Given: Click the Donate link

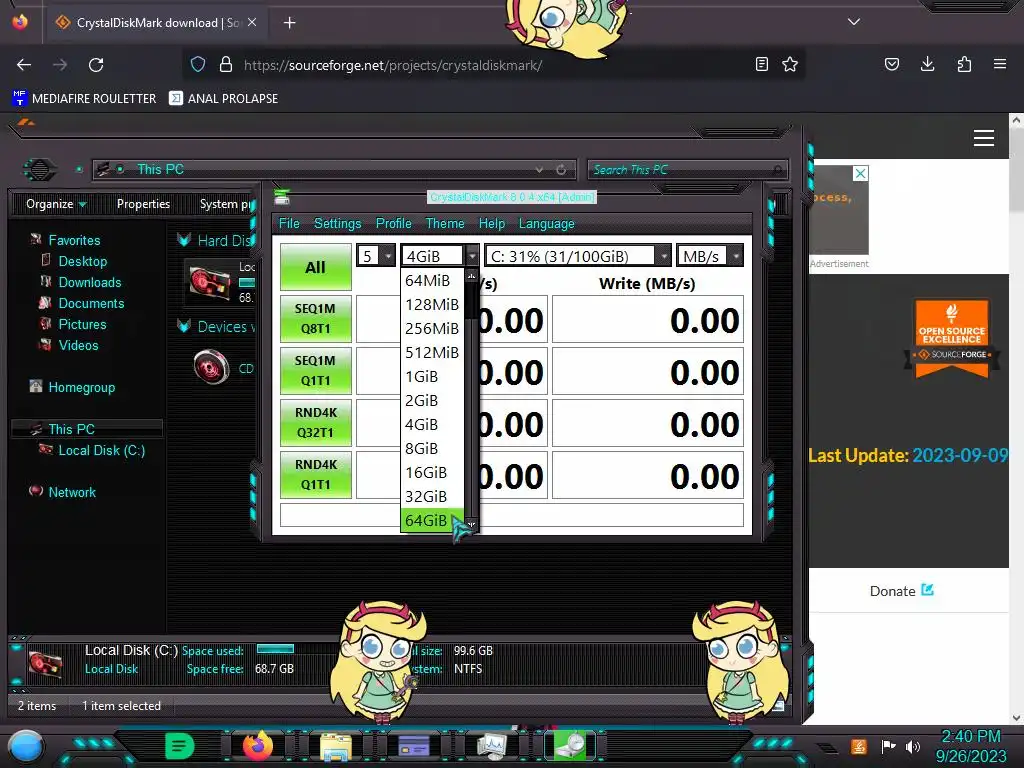Looking at the screenshot, I should coord(901,590).
